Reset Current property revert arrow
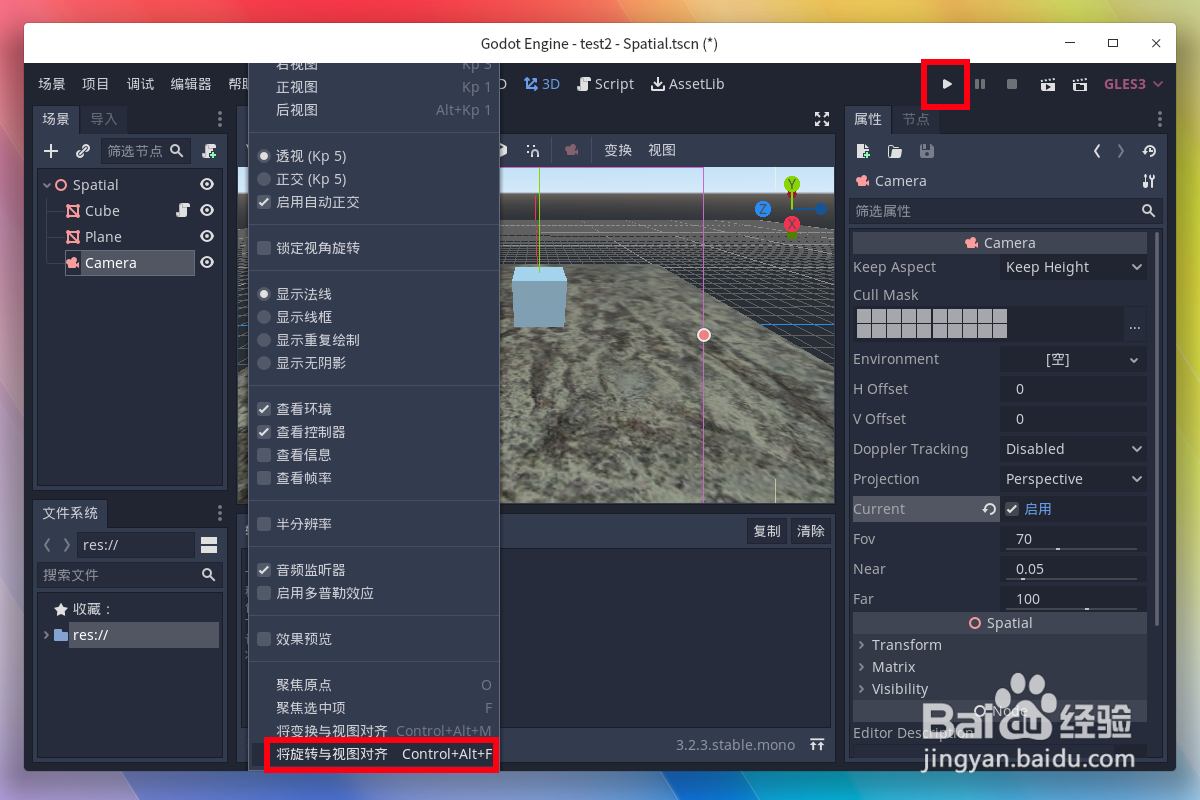The image size is (1200, 800). pos(989,509)
